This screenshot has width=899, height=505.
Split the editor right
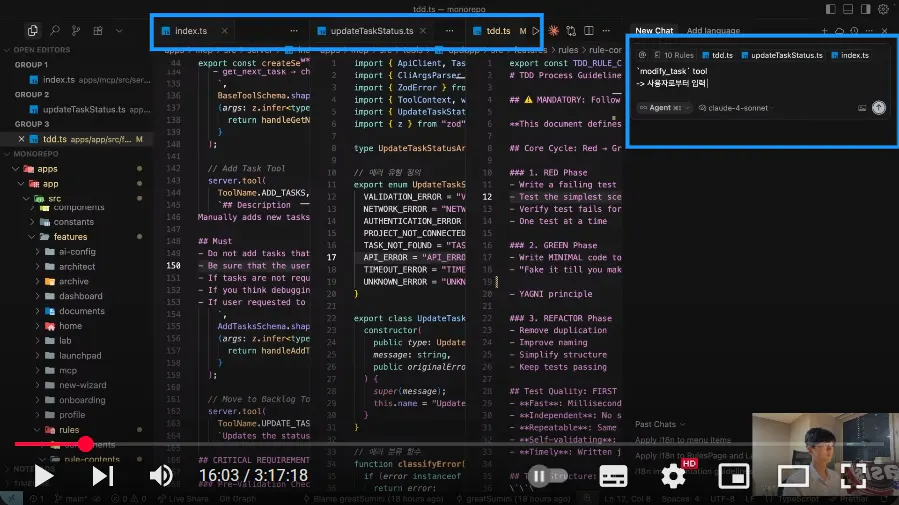pyautogui.click(x=589, y=31)
